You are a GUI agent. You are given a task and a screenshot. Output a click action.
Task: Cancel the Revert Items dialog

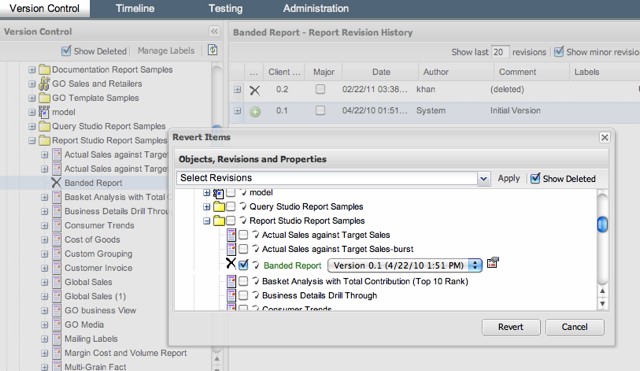click(574, 327)
